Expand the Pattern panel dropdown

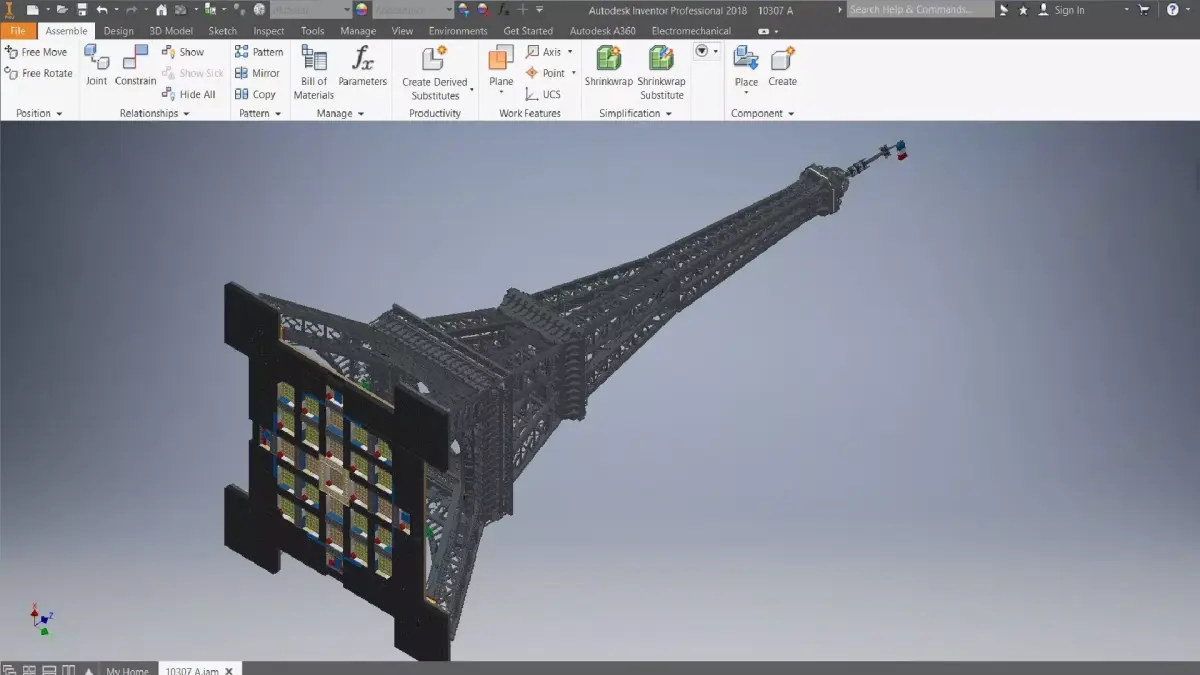(278, 114)
